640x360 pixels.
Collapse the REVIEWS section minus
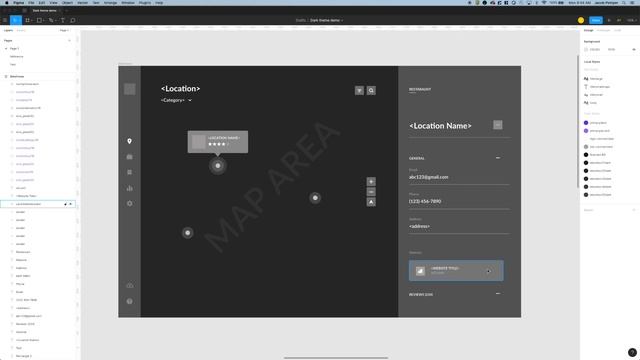498,293
